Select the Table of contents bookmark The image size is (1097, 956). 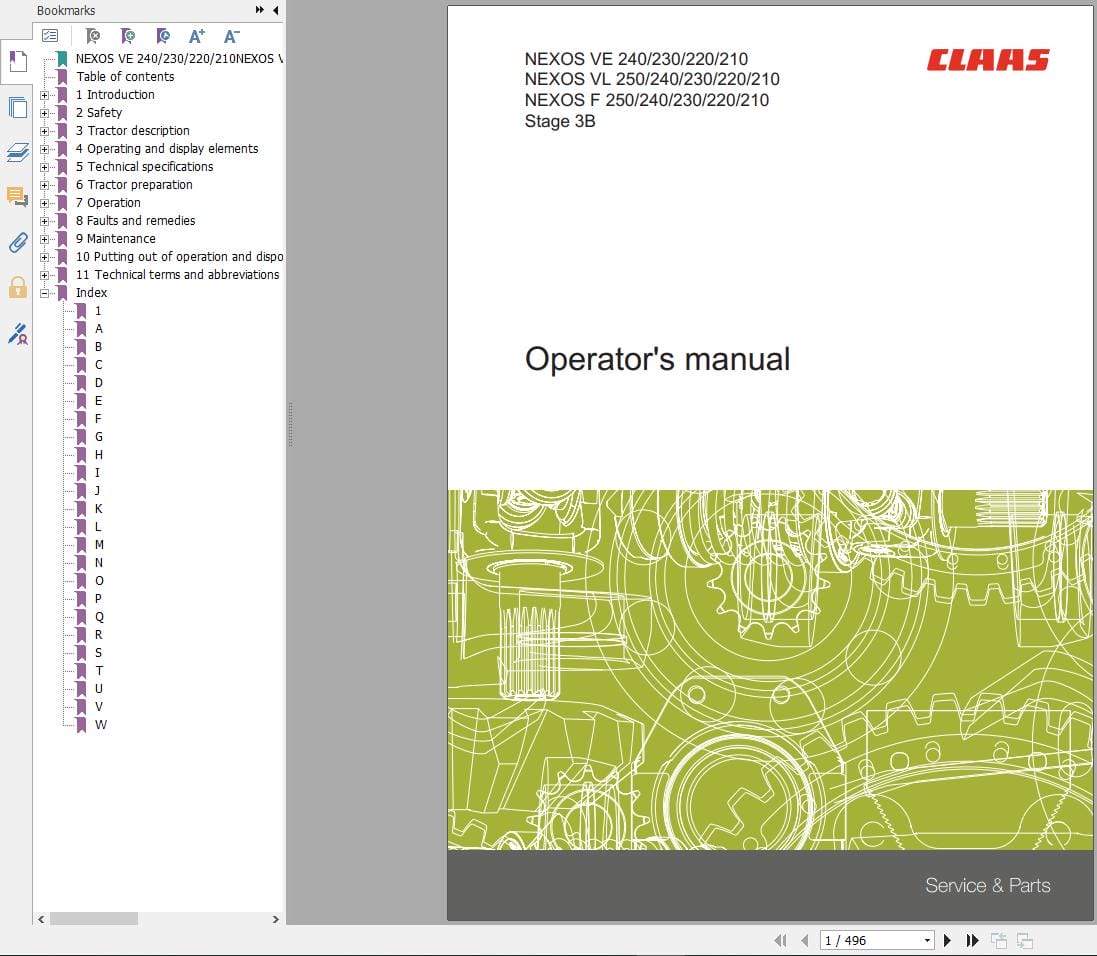click(126, 76)
